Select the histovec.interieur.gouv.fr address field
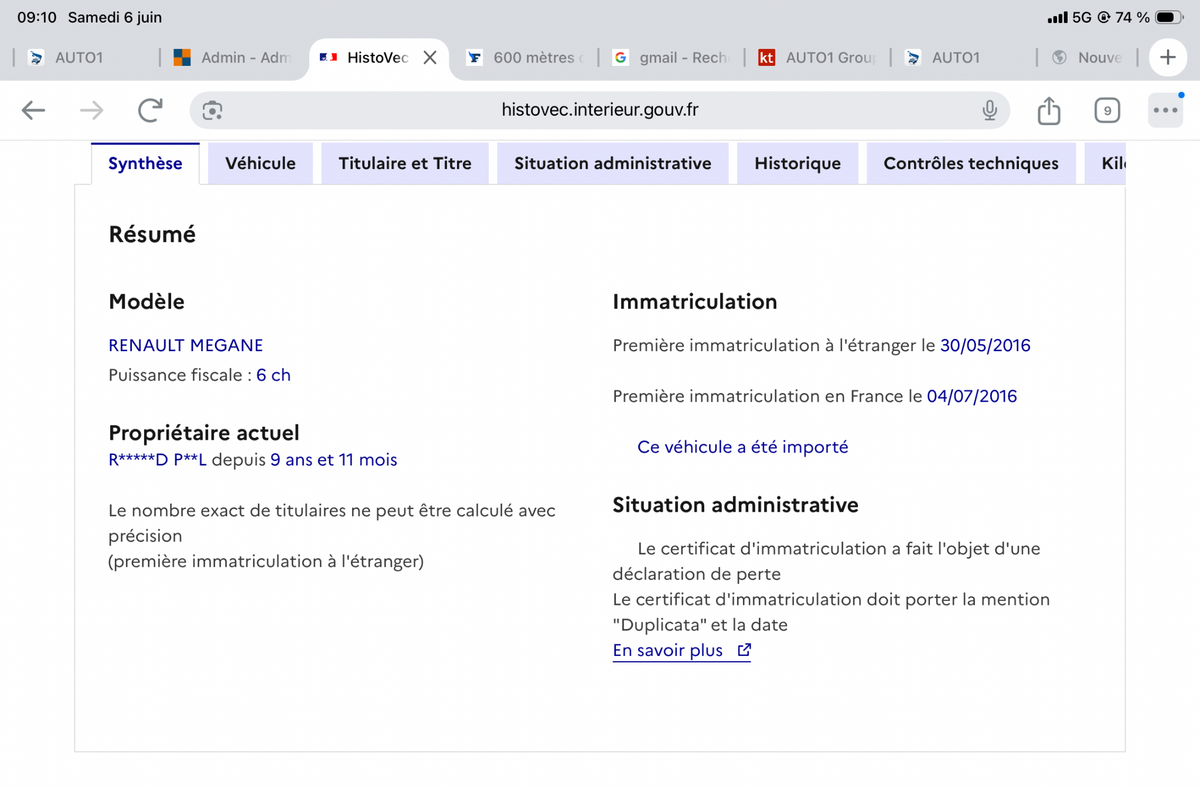Viewport: 1200px width, 788px height. tap(600, 110)
